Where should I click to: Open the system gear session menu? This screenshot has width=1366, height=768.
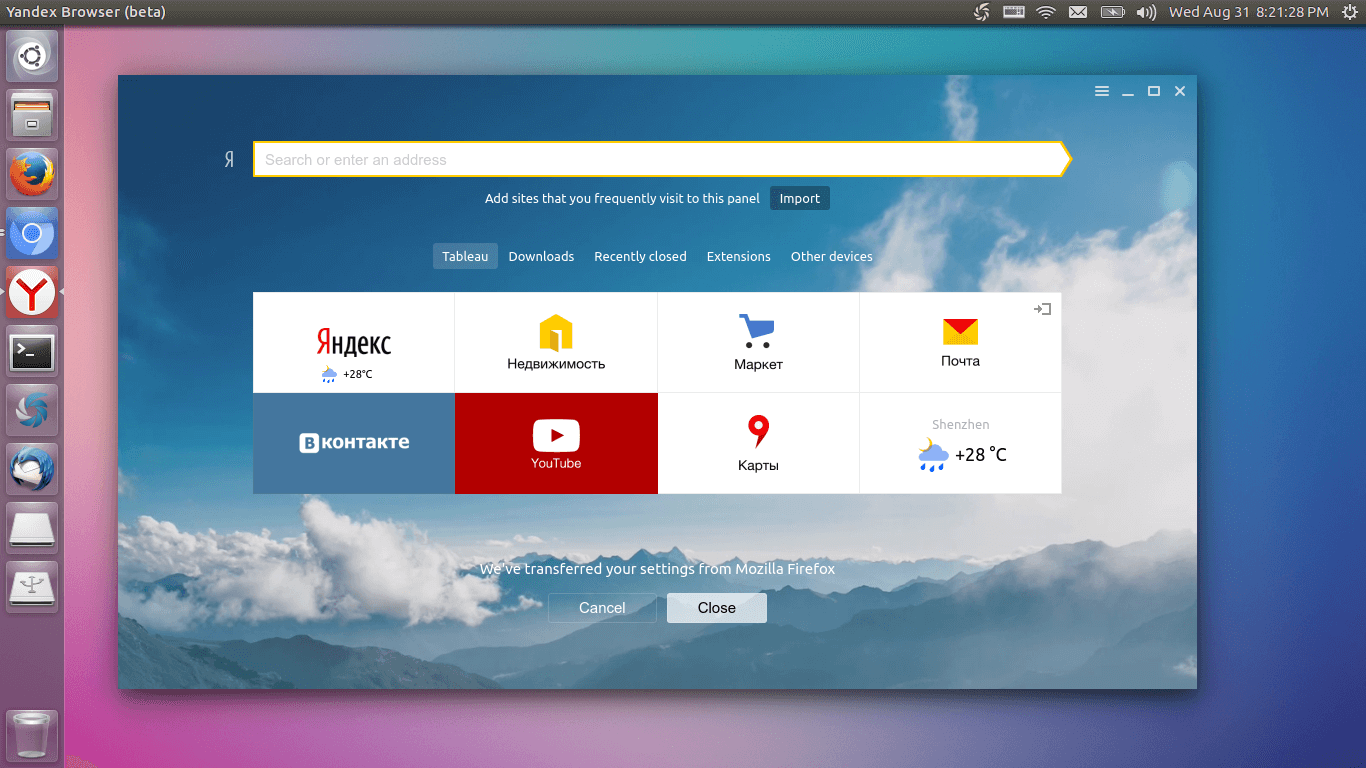[x=1349, y=12]
